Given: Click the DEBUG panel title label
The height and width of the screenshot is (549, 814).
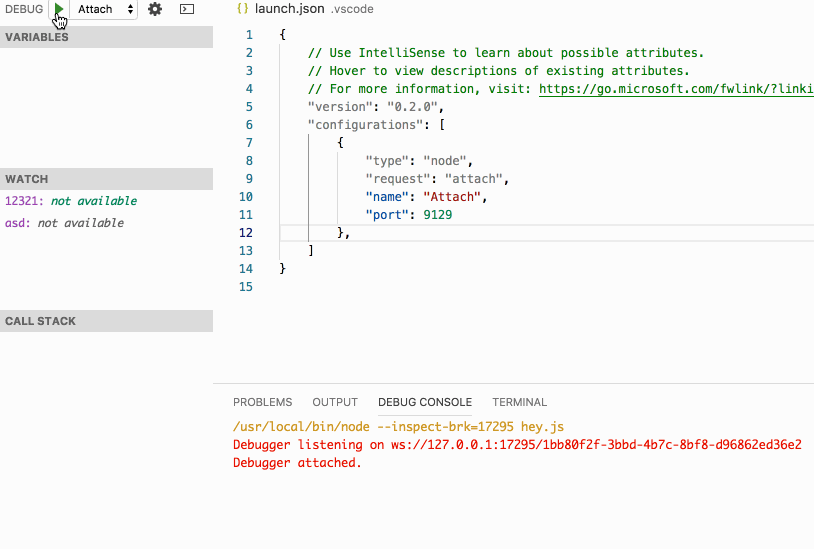Looking at the screenshot, I should (x=24, y=9).
